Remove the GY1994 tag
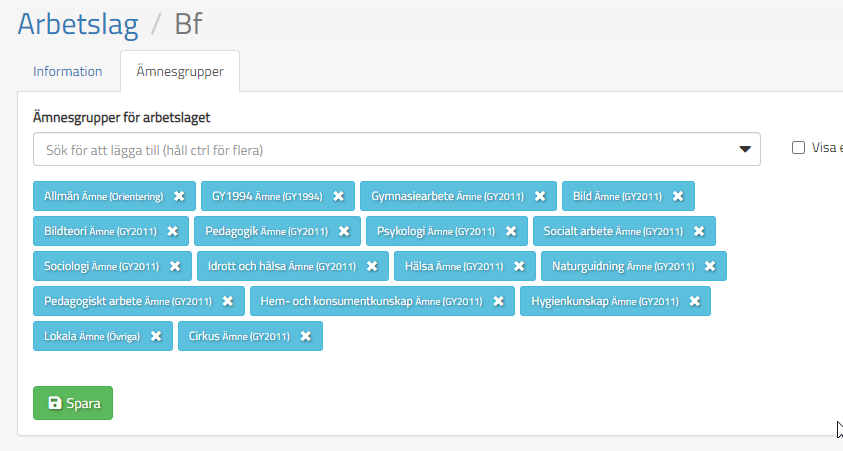Image resolution: width=843 pixels, height=451 pixels. 338,196
